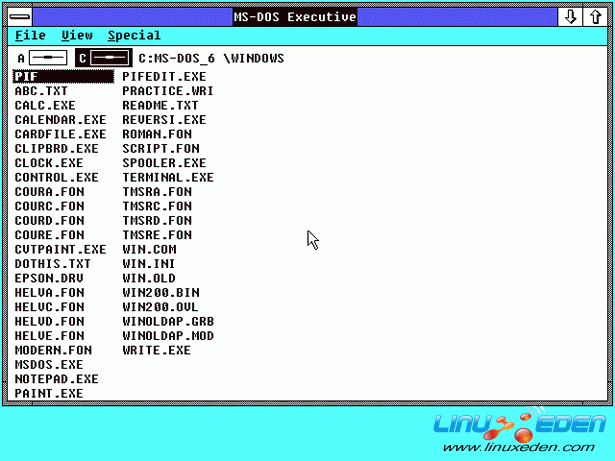Select CONTROL.EXE file
This screenshot has width=615, height=461.
coord(56,177)
